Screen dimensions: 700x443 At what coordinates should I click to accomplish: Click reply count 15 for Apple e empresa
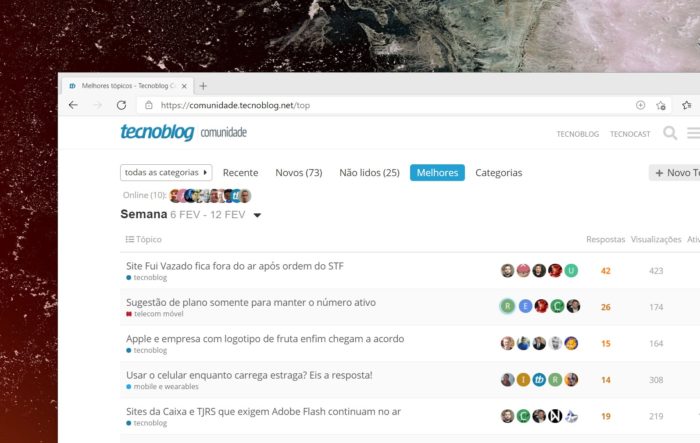[x=605, y=344]
